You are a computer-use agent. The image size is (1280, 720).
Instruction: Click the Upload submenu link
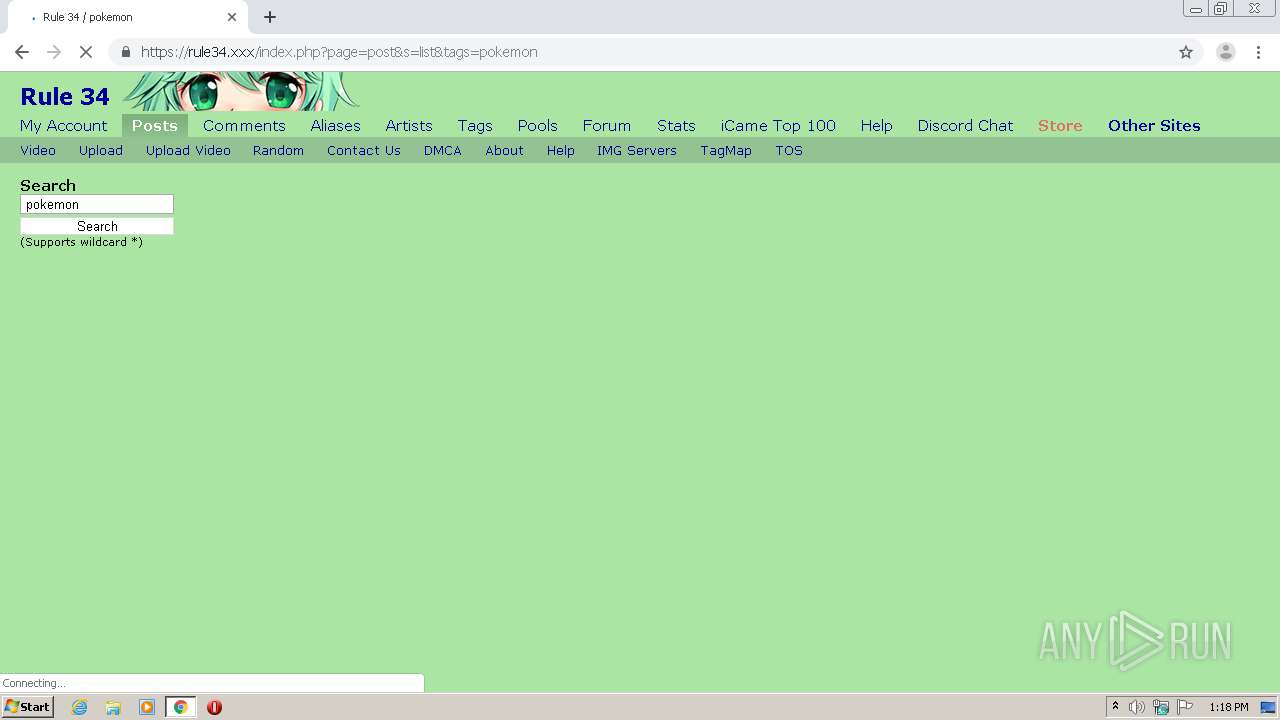click(101, 151)
